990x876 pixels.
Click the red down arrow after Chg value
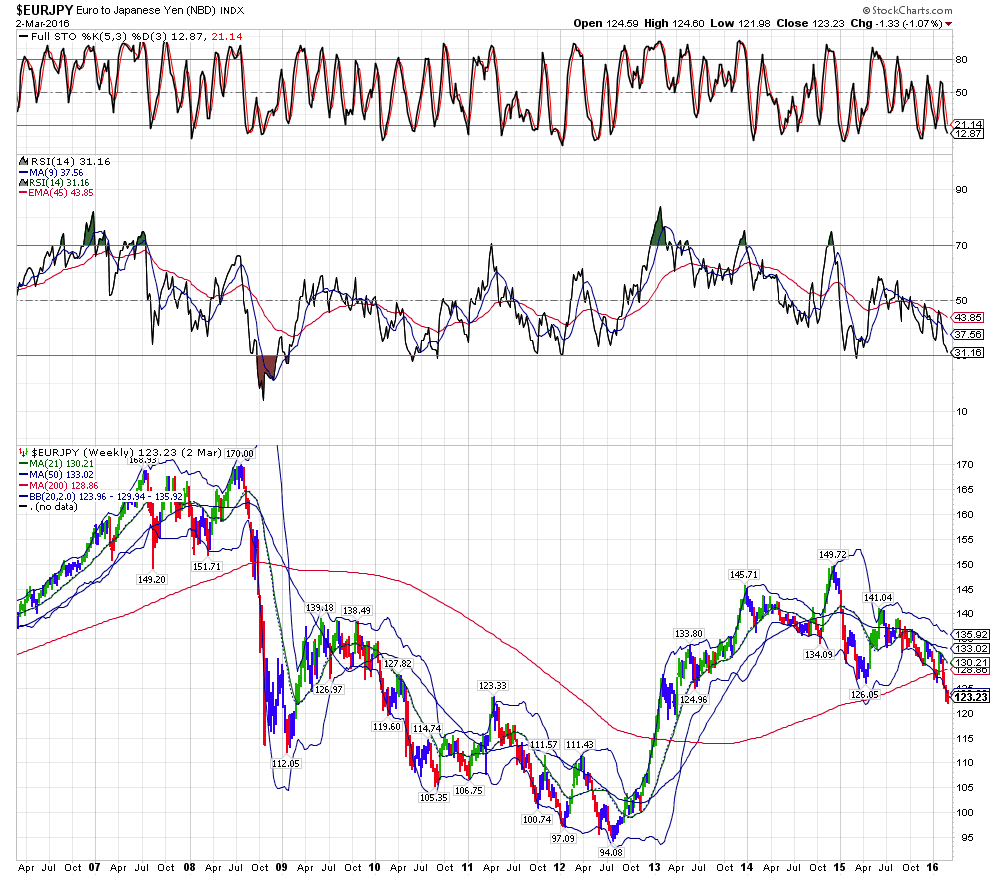948,23
